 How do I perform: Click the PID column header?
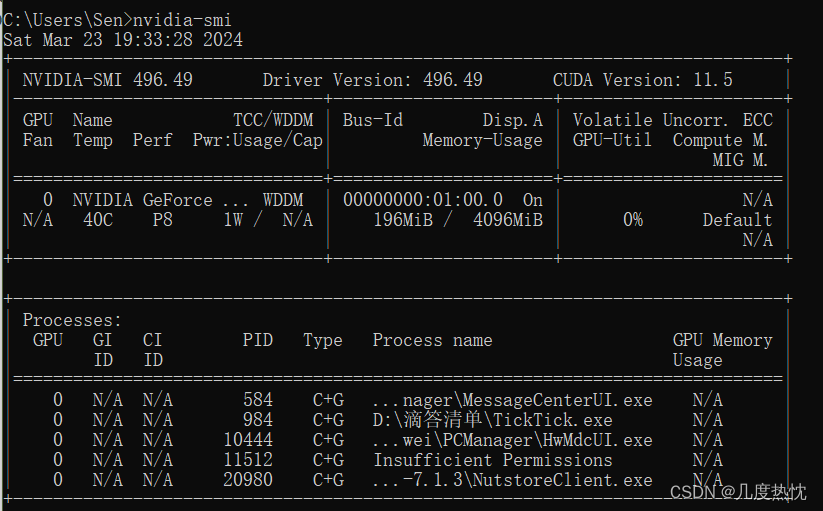coord(258,340)
